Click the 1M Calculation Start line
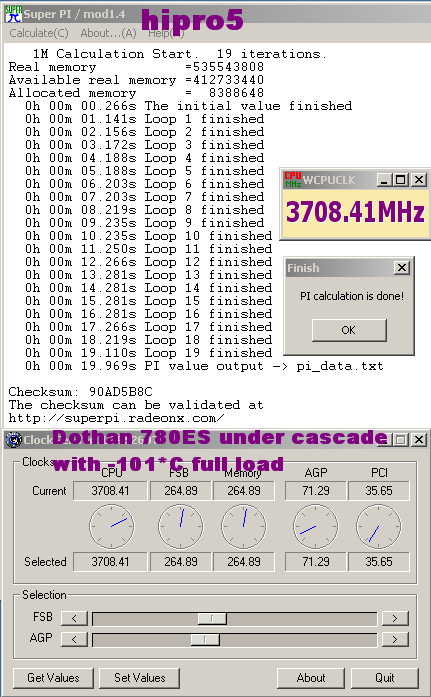This screenshot has width=431, height=697. click(x=180, y=54)
